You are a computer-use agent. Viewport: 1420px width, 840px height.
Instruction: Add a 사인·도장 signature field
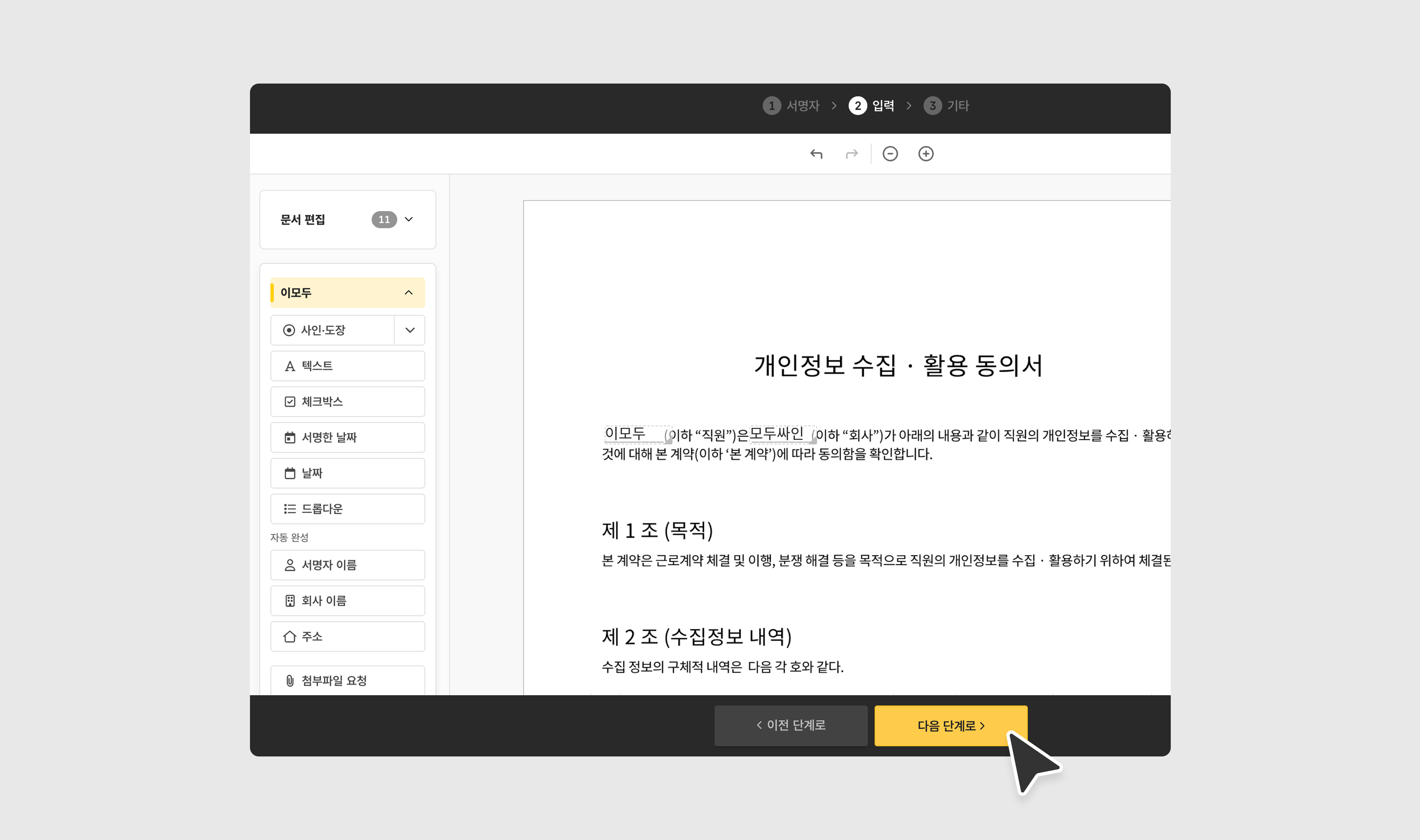coord(332,330)
